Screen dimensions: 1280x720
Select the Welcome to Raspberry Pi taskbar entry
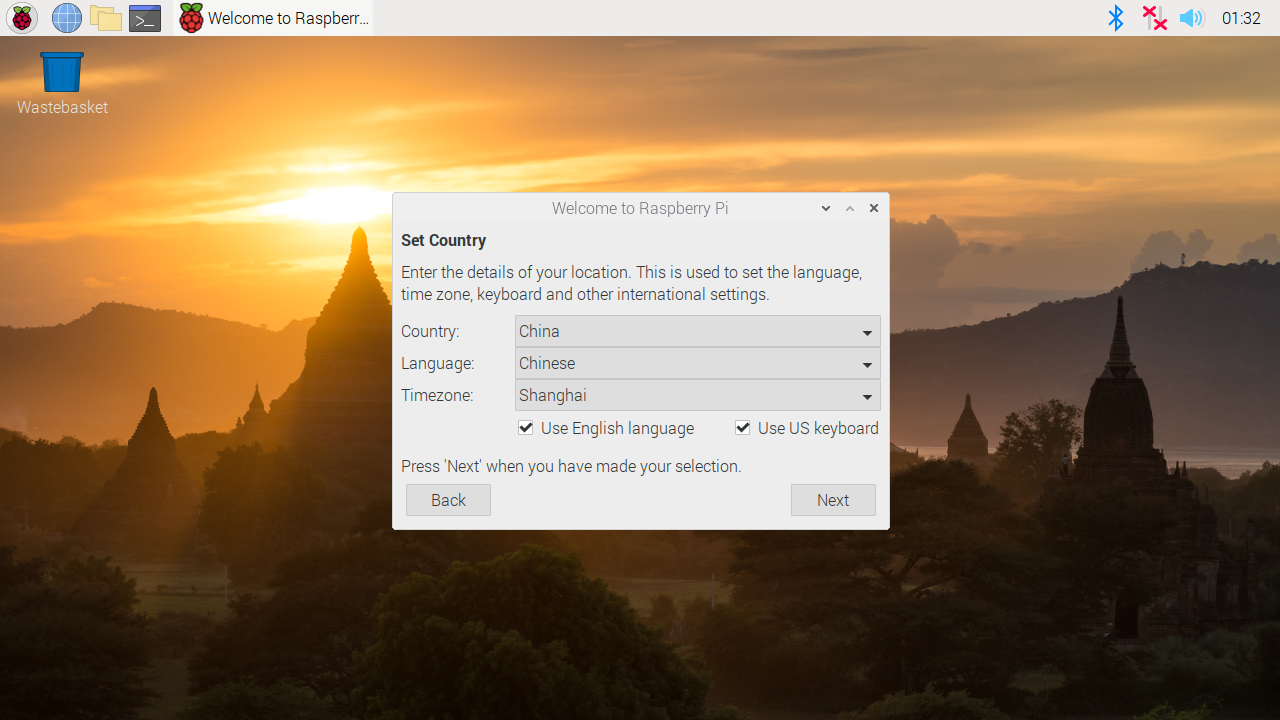point(273,18)
